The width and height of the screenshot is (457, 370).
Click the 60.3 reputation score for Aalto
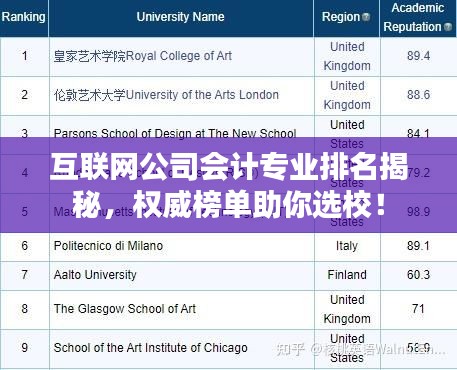click(418, 275)
